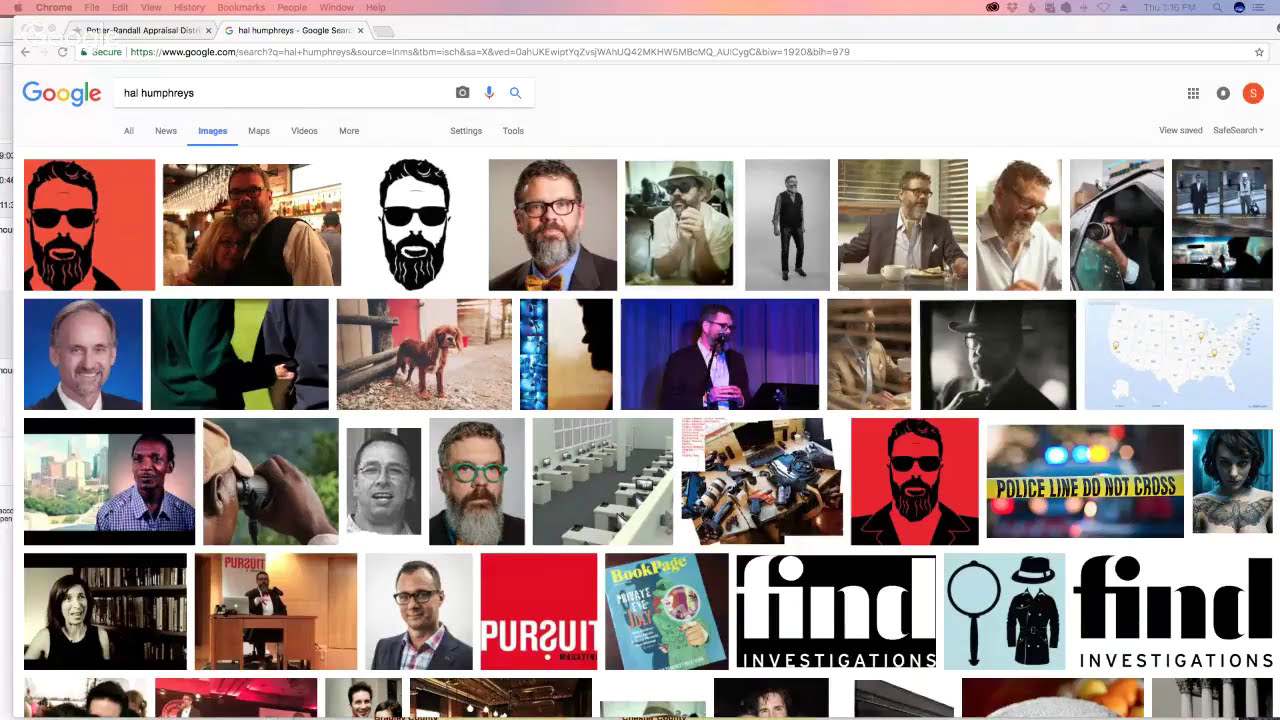Viewport: 1280px width, 720px height.
Task: Open the Window menu
Action: tap(336, 7)
